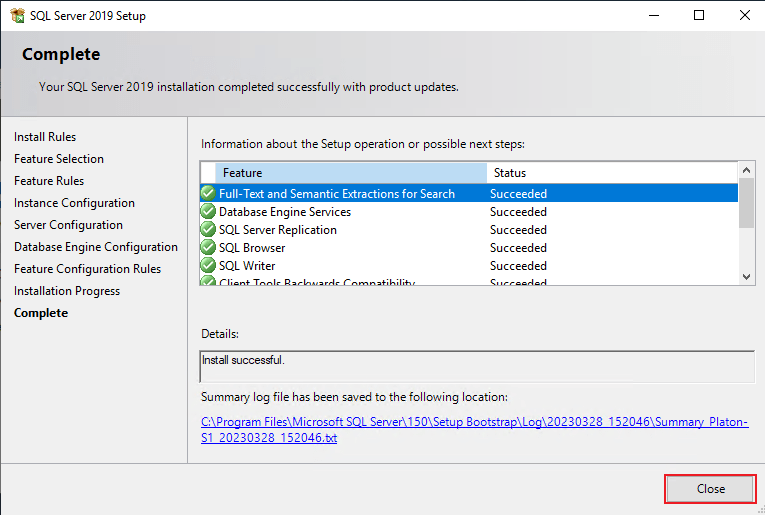
Task: Click green check icon beside SQL Server Replication
Action: [208, 230]
